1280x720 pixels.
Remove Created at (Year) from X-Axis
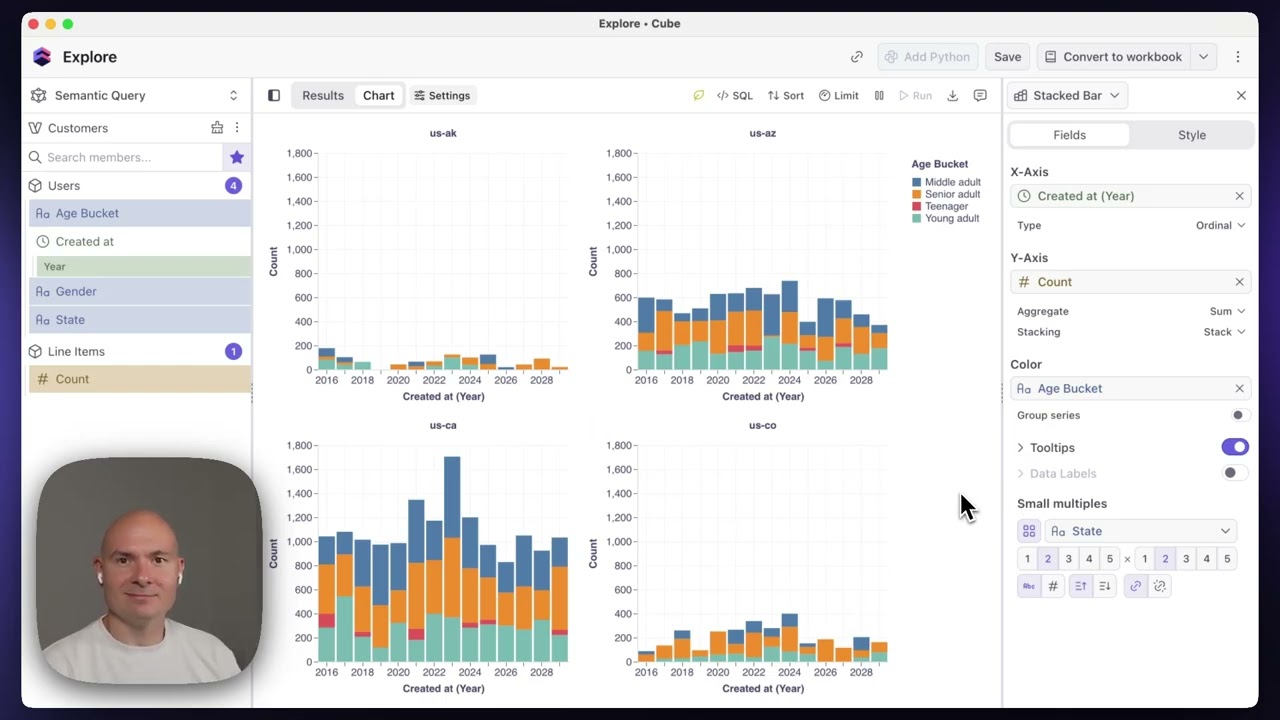pos(1239,196)
